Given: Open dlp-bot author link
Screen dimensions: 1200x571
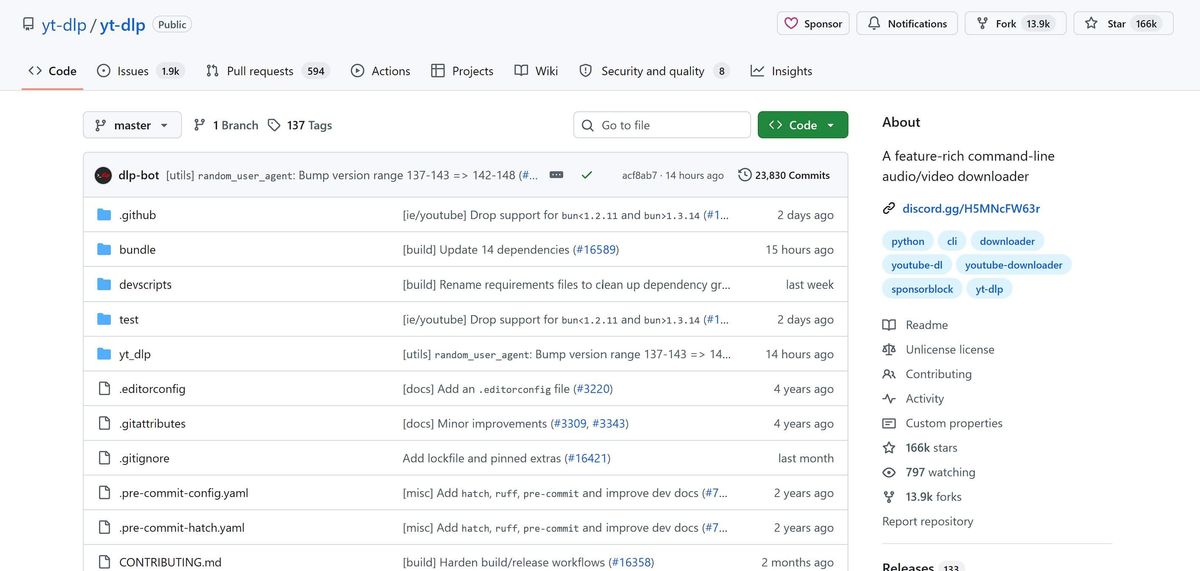Looking at the screenshot, I should click(x=139, y=175).
